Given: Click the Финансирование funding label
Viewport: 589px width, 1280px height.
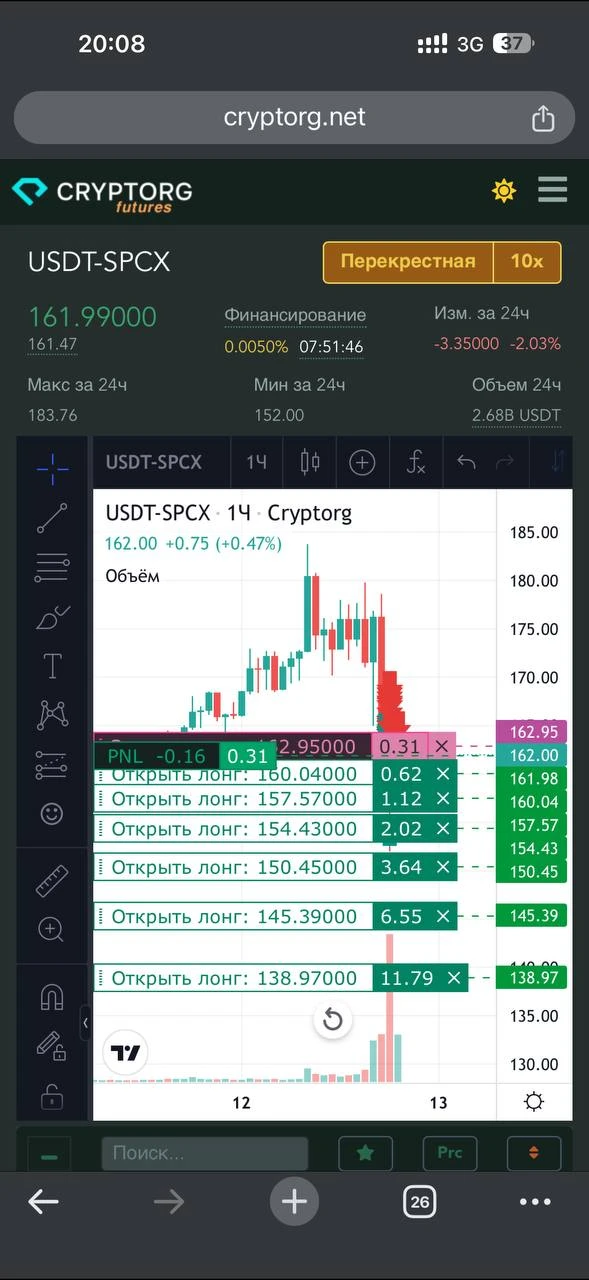Looking at the screenshot, I should pos(295,315).
